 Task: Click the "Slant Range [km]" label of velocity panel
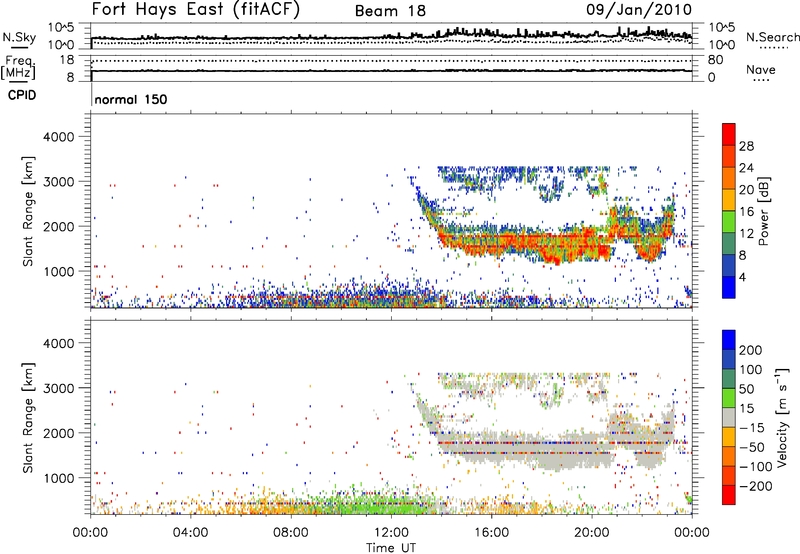[28, 418]
